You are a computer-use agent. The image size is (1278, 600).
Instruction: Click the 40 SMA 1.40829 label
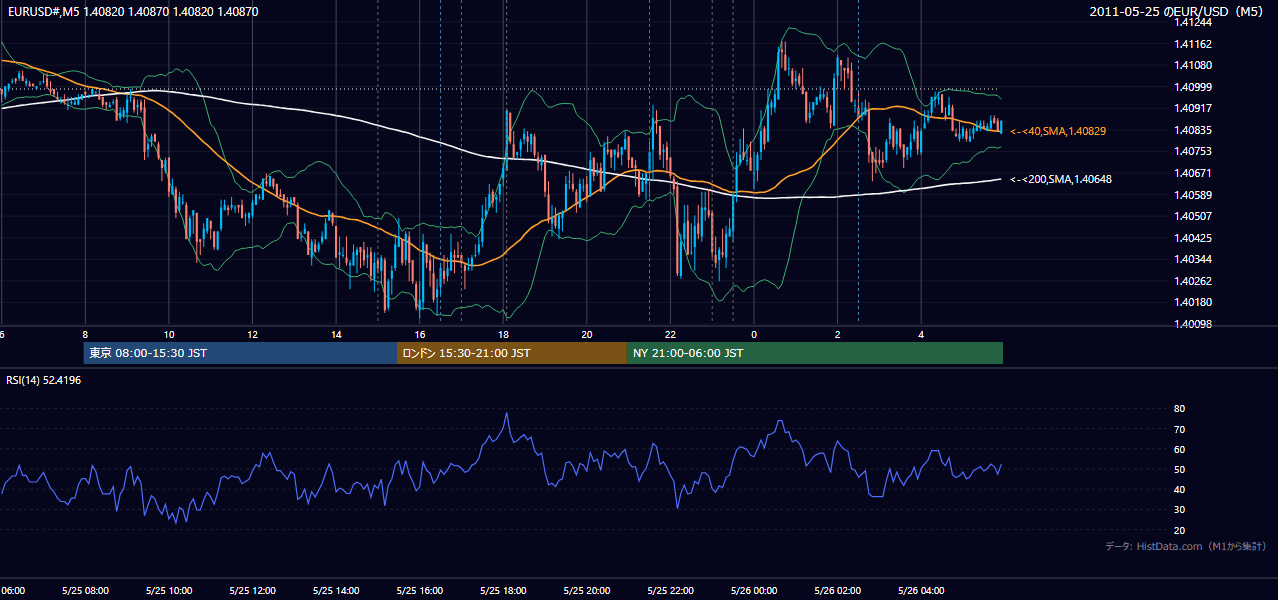[1058, 131]
